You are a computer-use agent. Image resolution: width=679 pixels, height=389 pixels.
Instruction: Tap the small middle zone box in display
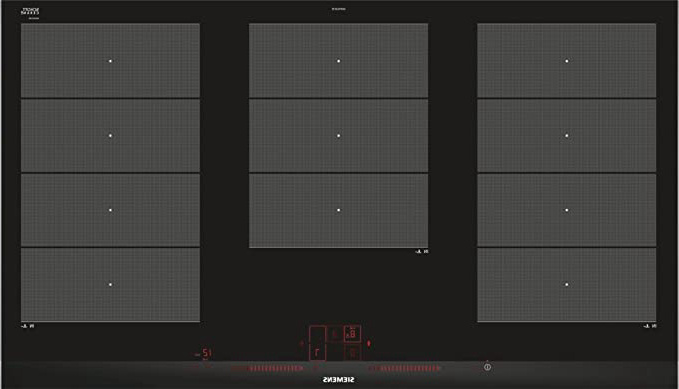coord(334,334)
